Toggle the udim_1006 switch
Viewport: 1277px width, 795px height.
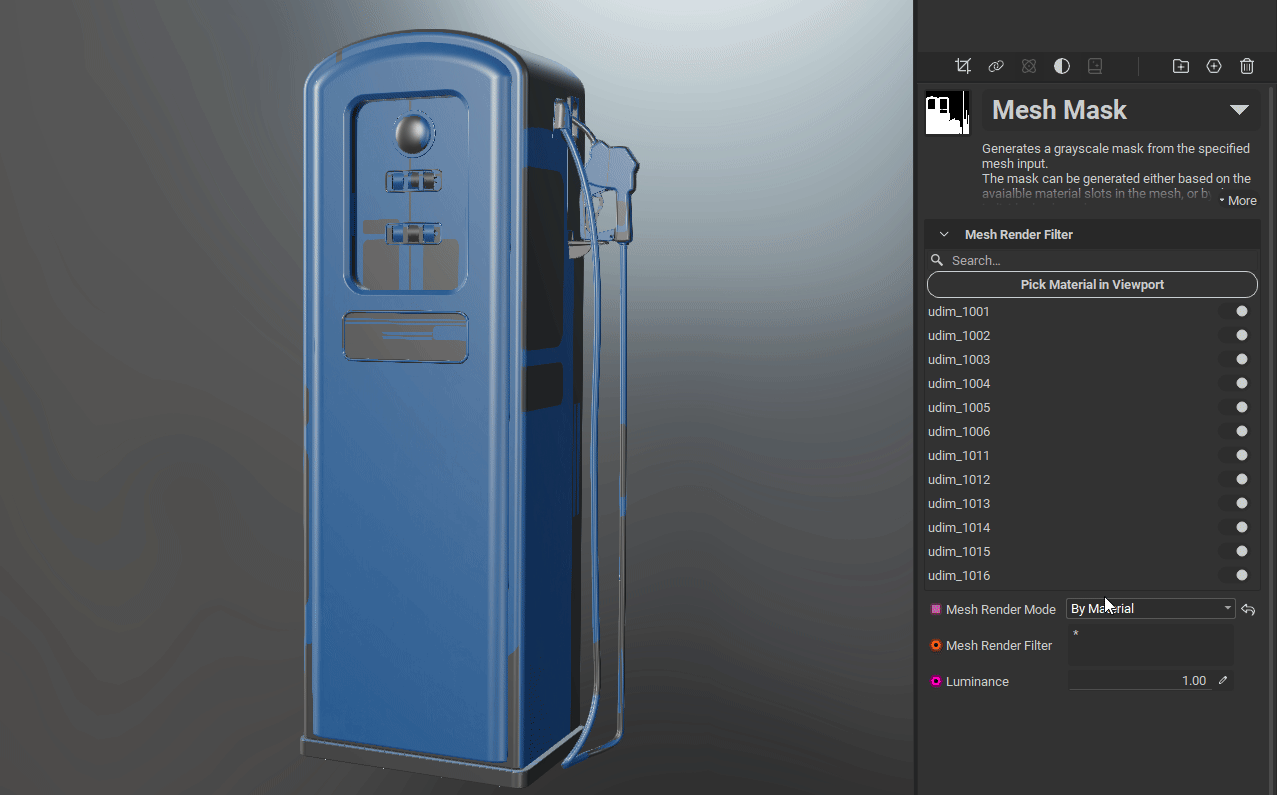coord(1235,431)
